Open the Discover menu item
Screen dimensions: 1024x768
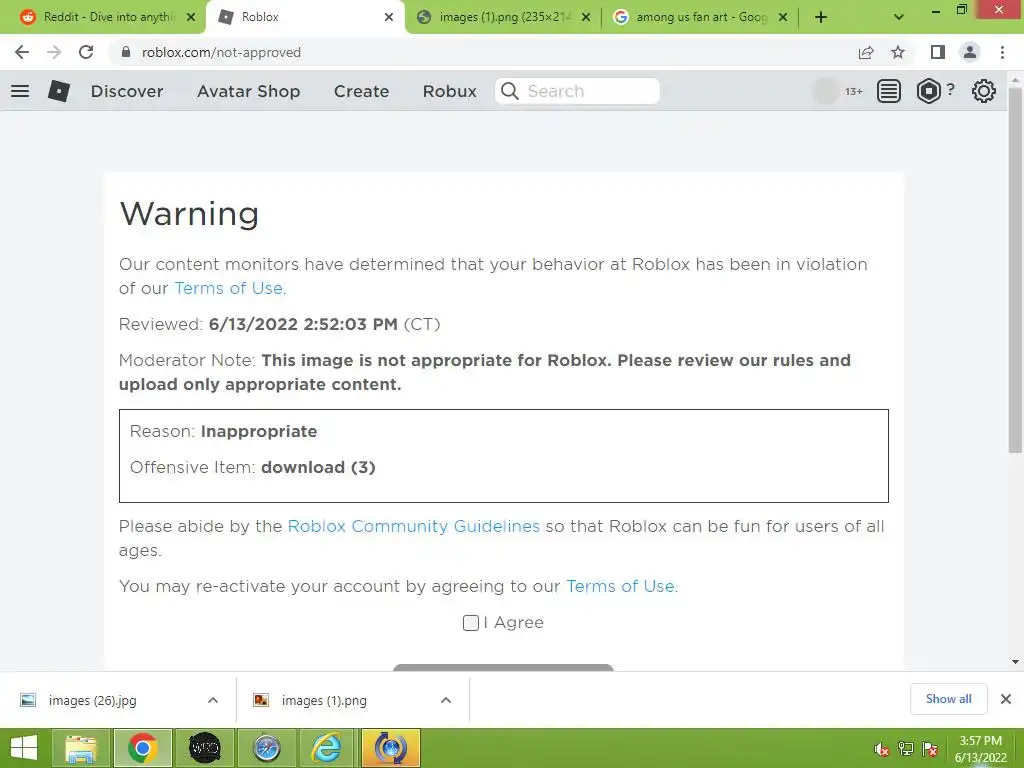127,91
